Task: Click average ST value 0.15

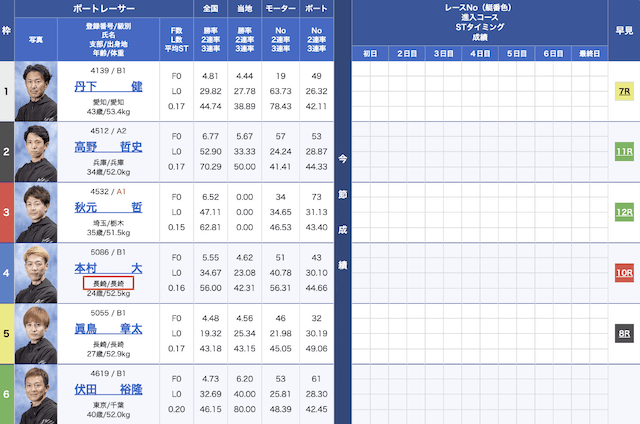Action: point(176,227)
